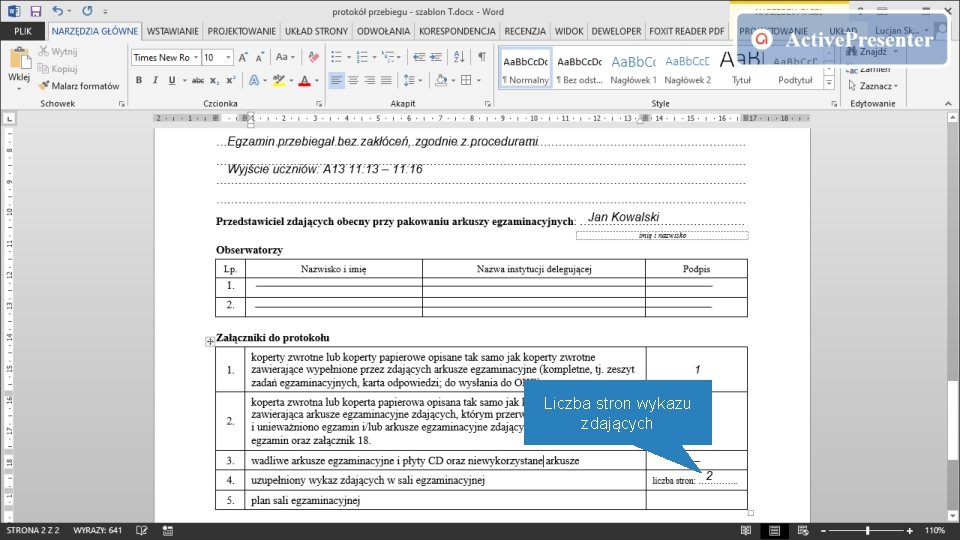Pick the red font color button
Viewport: 960px width, 540px height.
pyautogui.click(x=304, y=80)
